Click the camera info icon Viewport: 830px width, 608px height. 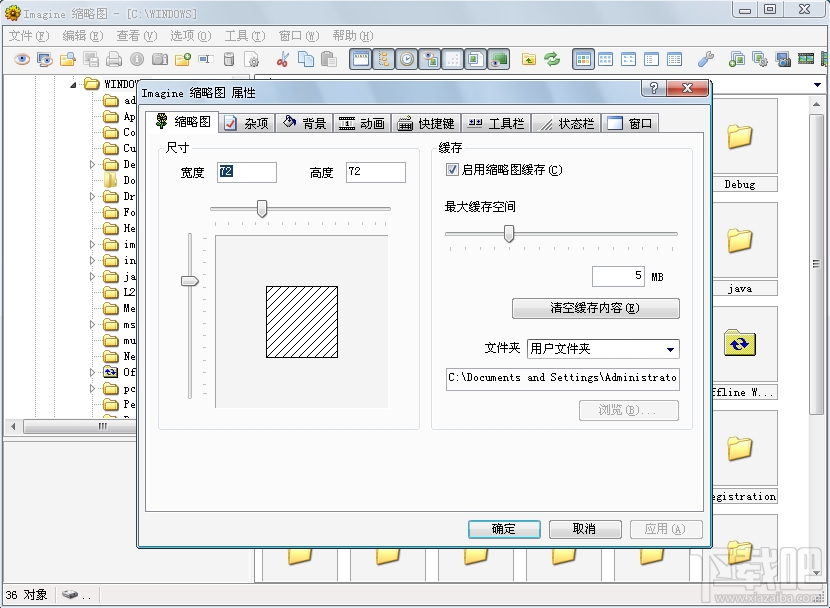[x=160, y=59]
